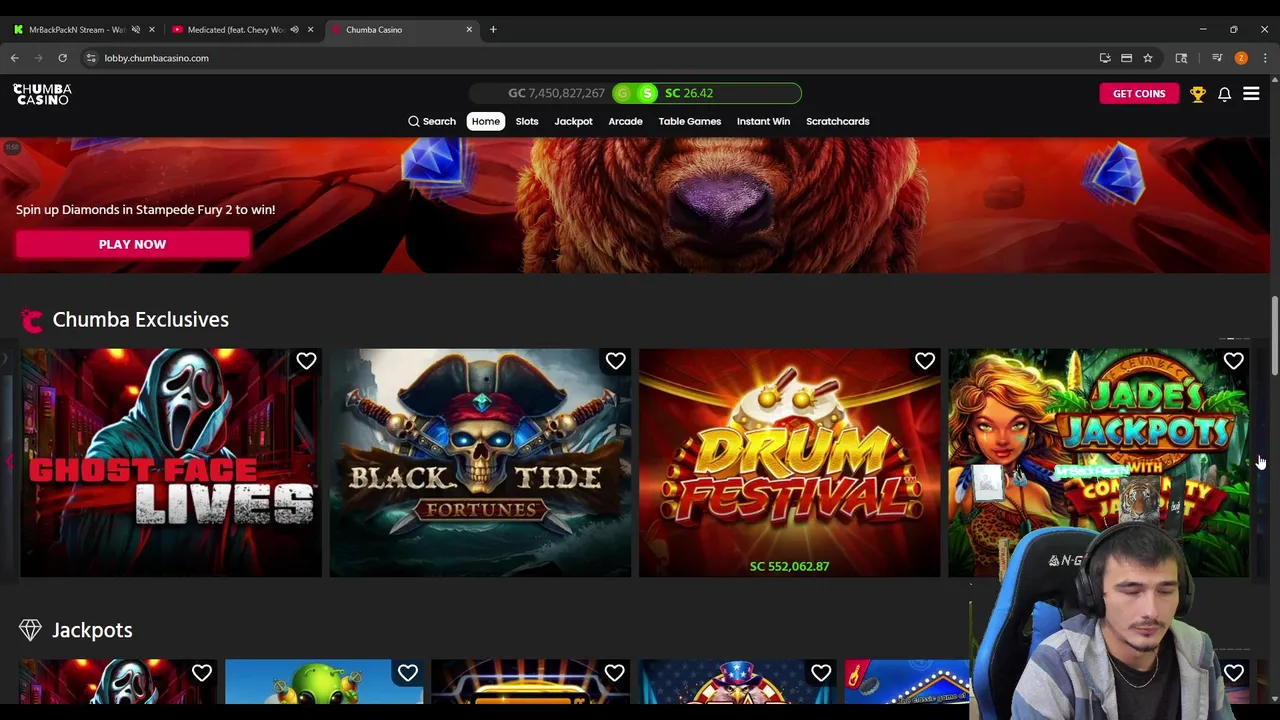This screenshot has height=720, width=1280.
Task: Favorite Ghost Face Lives in Chumba Exclusives
Action: (x=306, y=361)
